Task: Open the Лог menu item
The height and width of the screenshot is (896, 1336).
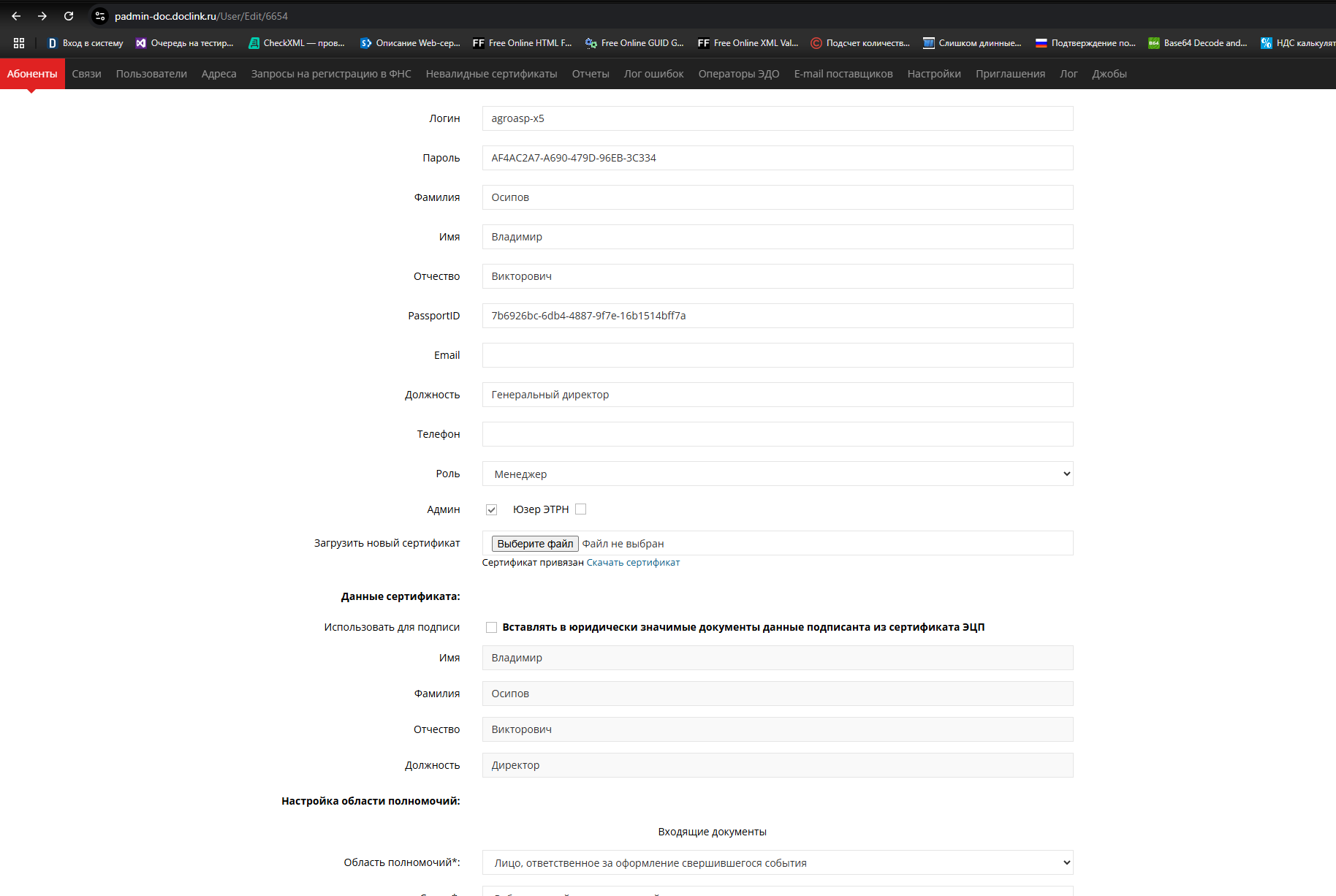Action: click(x=1069, y=74)
